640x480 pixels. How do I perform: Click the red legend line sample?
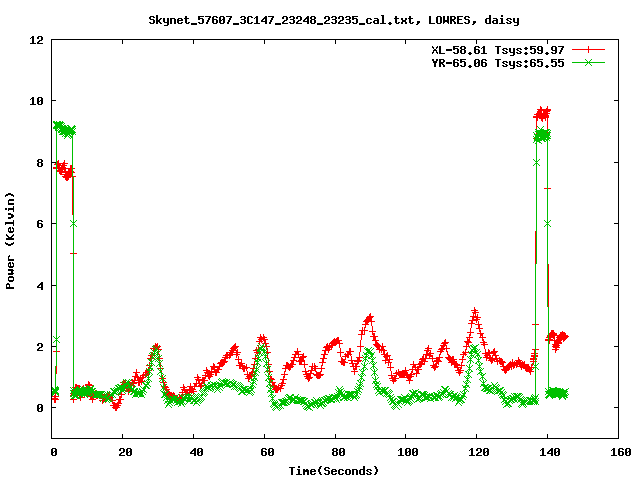pyautogui.click(x=588, y=50)
